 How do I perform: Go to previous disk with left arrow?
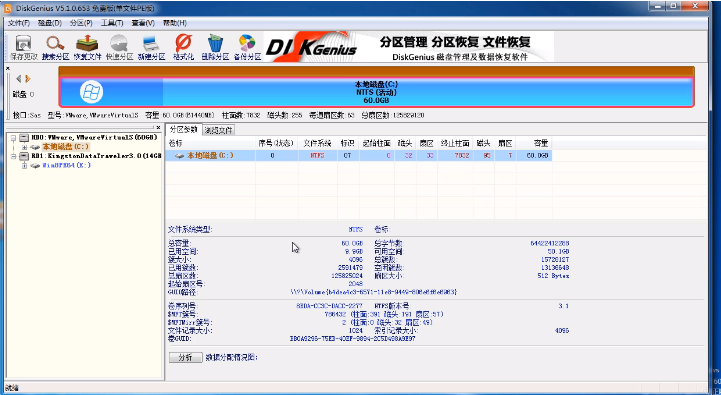18,79
